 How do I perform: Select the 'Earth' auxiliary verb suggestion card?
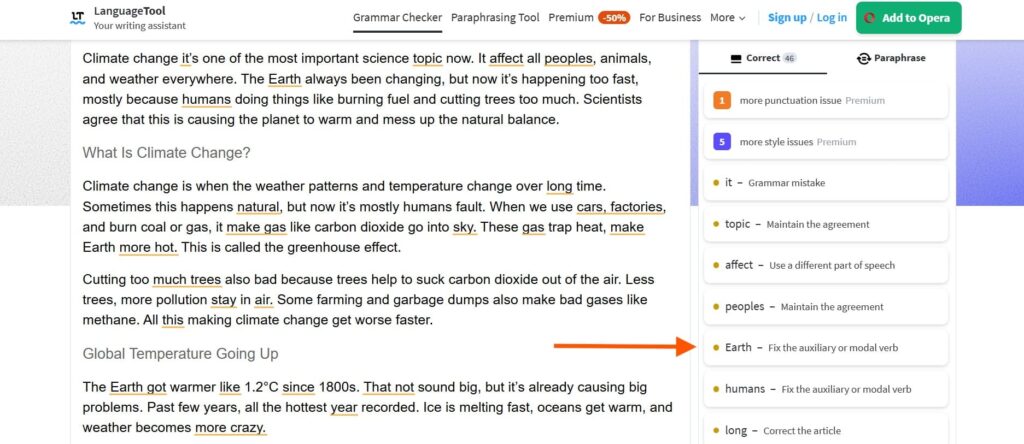pos(825,348)
